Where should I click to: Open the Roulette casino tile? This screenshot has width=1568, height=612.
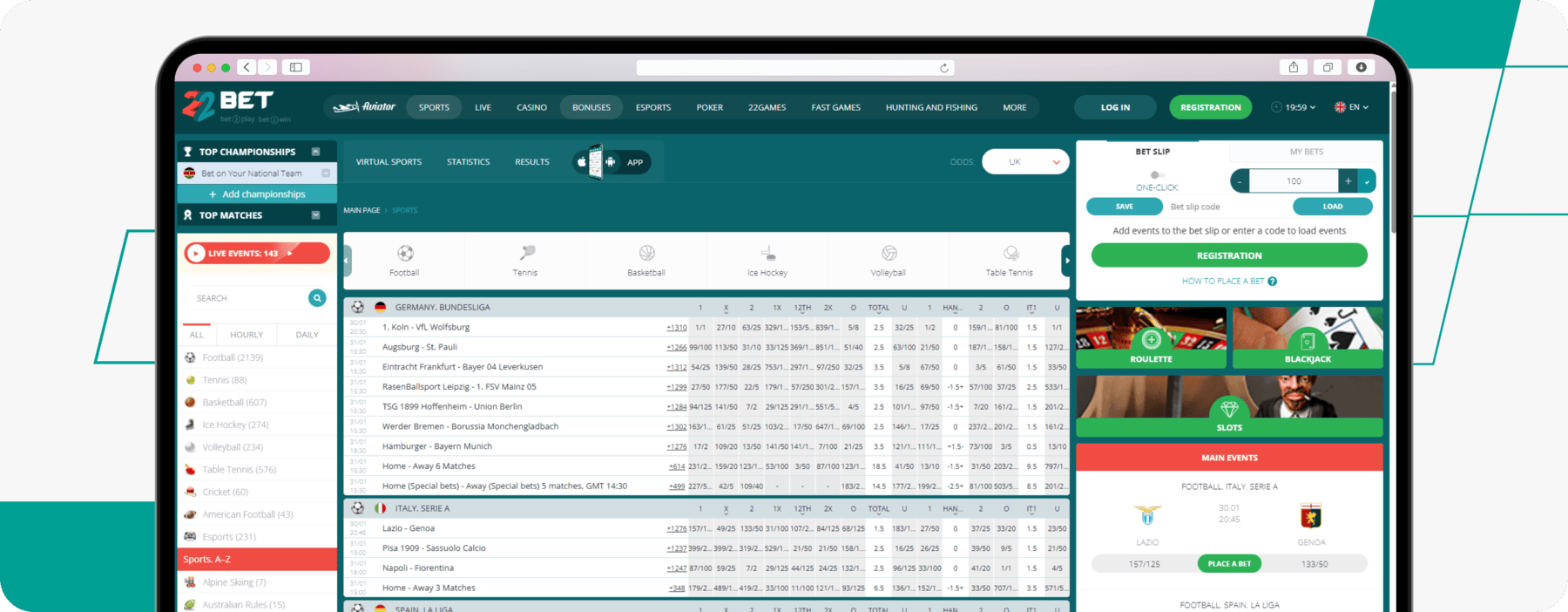click(x=1151, y=337)
